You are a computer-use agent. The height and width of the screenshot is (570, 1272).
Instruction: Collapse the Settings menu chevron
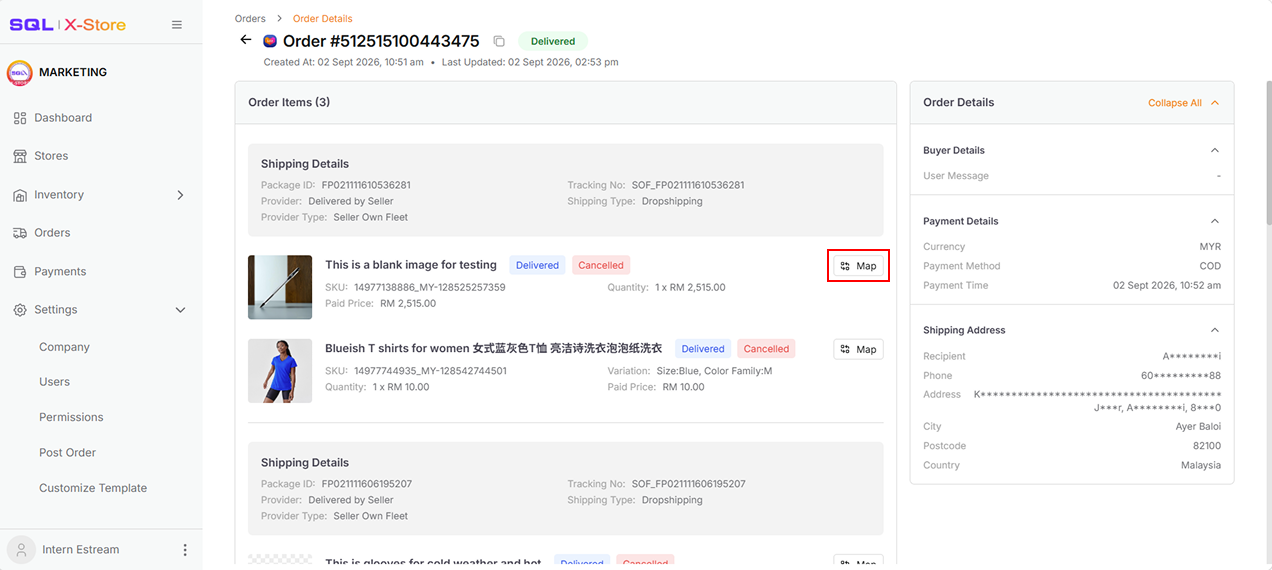pos(181,310)
